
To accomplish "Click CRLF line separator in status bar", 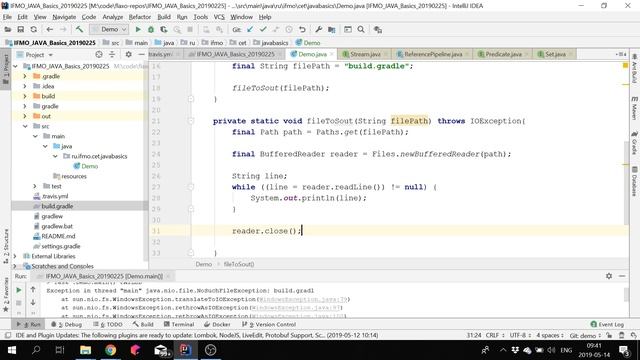I will tap(495, 336).
